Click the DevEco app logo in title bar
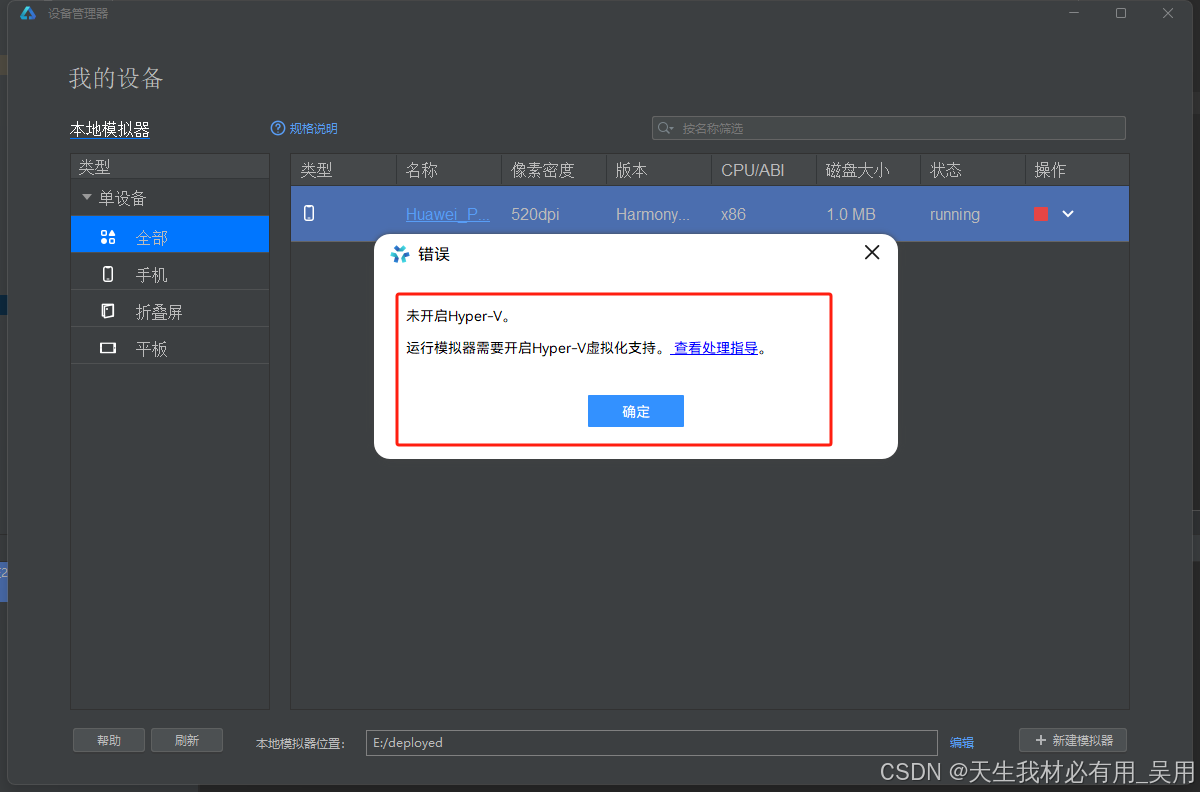The image size is (1200, 792). pyautogui.click(x=28, y=13)
